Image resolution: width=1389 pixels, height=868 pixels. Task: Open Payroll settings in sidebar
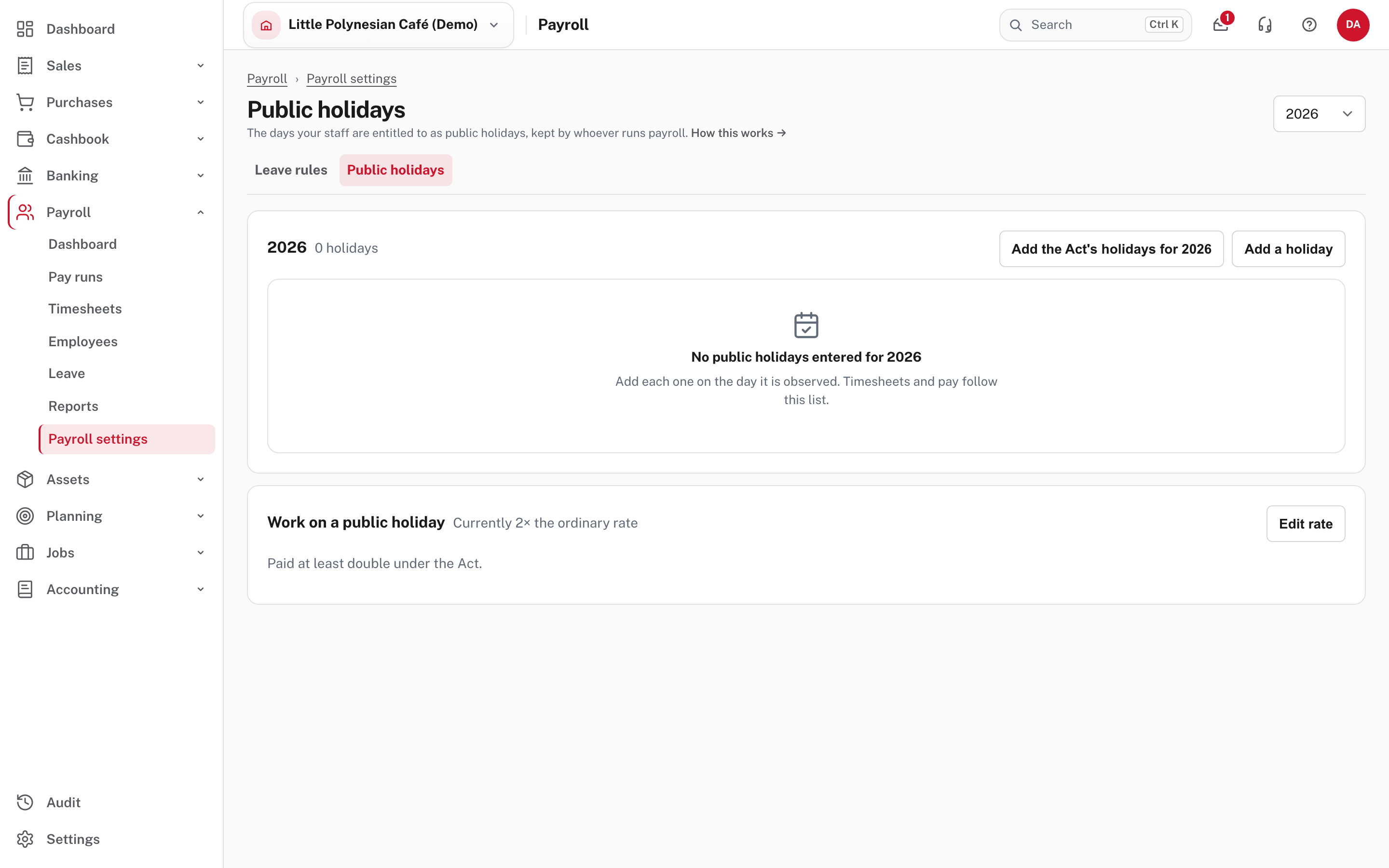pos(127,439)
